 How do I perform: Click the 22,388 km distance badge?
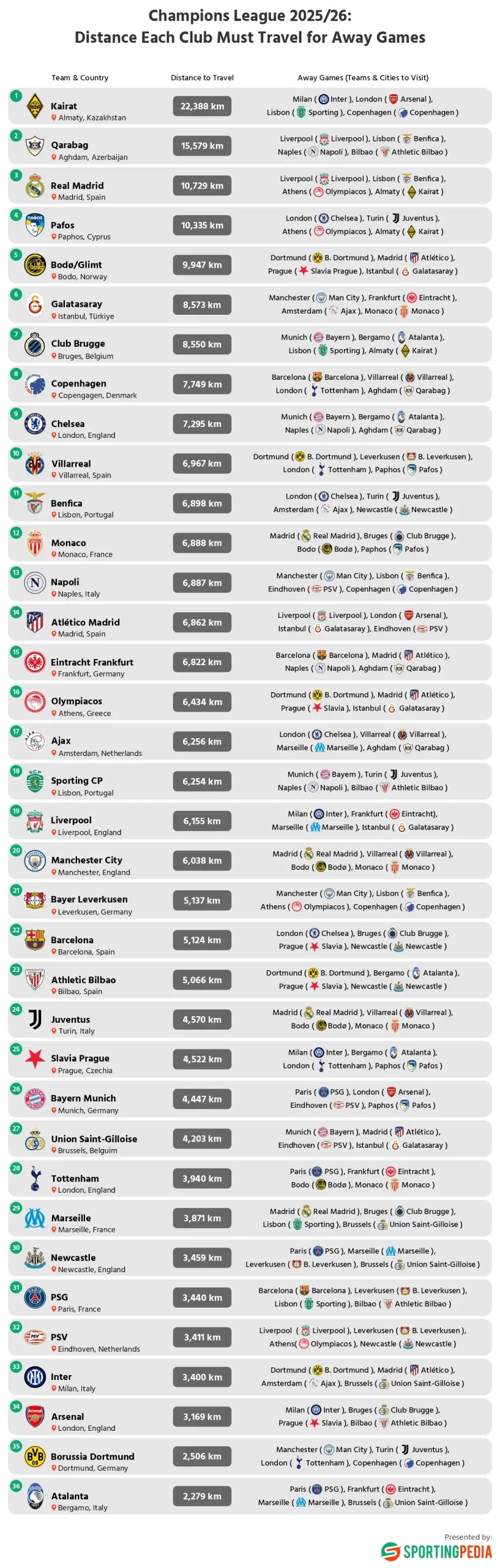[x=202, y=107]
